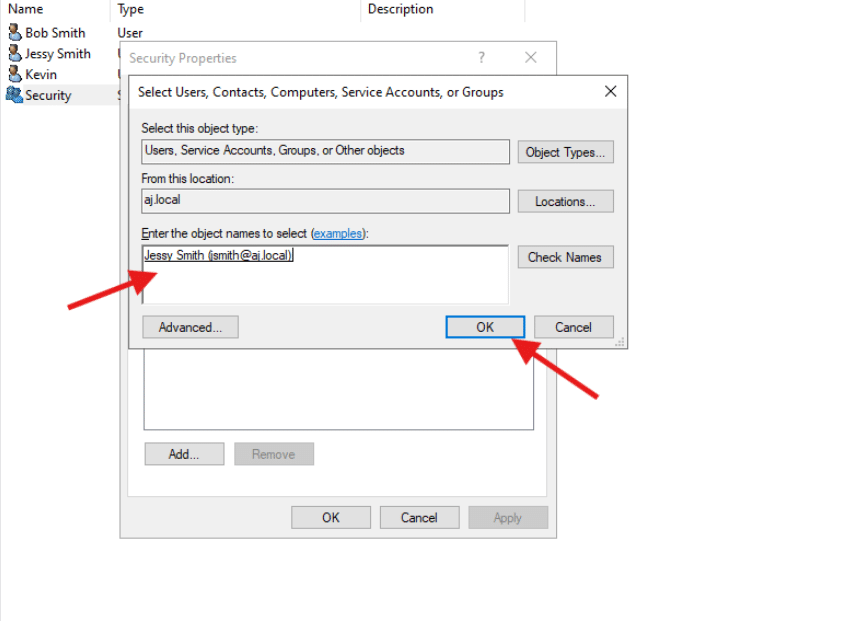Screen dimensions: 867x621
Task: Select the Kevin user icon
Action: tap(14, 75)
